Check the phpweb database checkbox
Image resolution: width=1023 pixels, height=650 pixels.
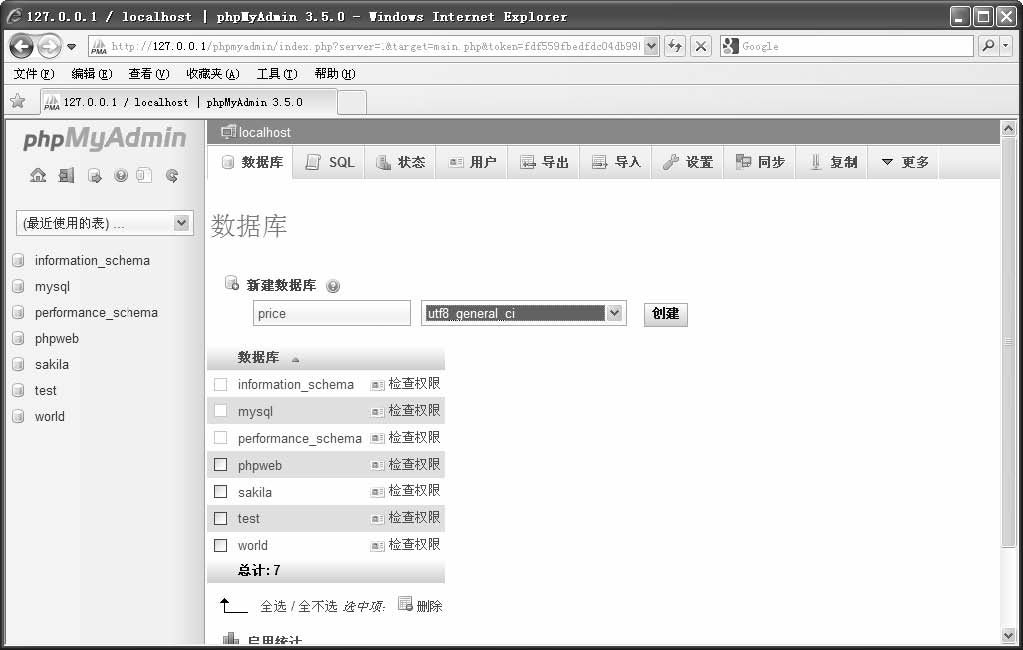click(x=221, y=465)
